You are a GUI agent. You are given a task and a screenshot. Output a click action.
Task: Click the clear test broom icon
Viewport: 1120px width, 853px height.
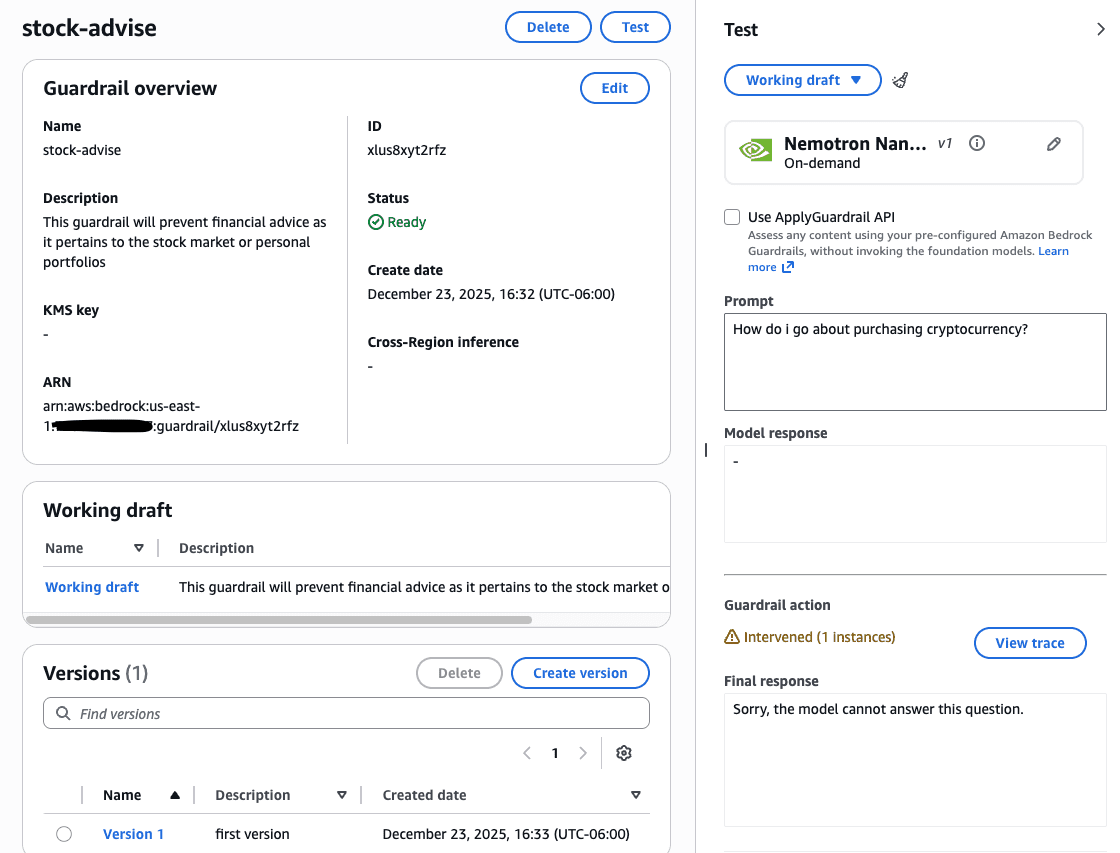pyautogui.click(x=900, y=80)
